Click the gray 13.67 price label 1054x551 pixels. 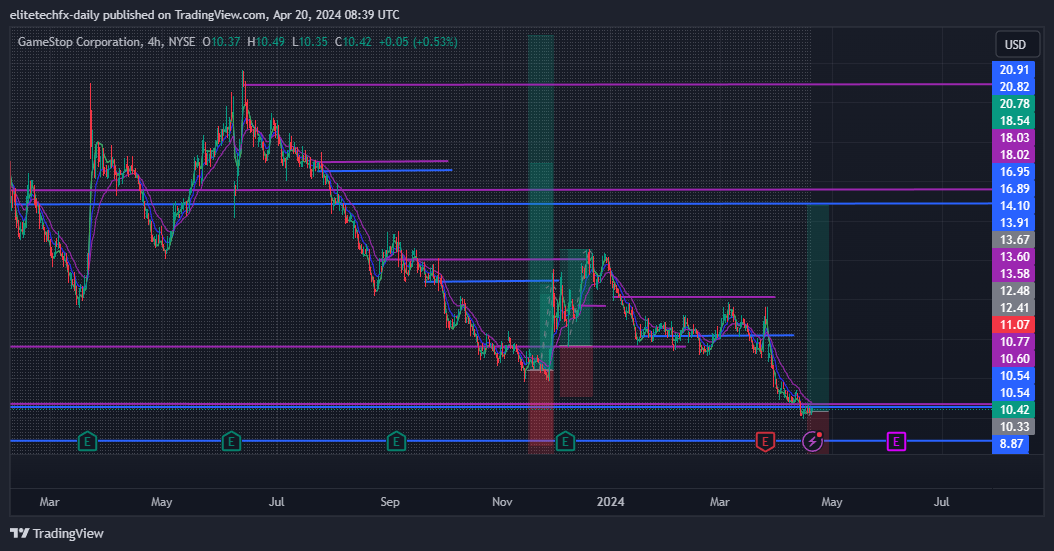coord(1014,240)
